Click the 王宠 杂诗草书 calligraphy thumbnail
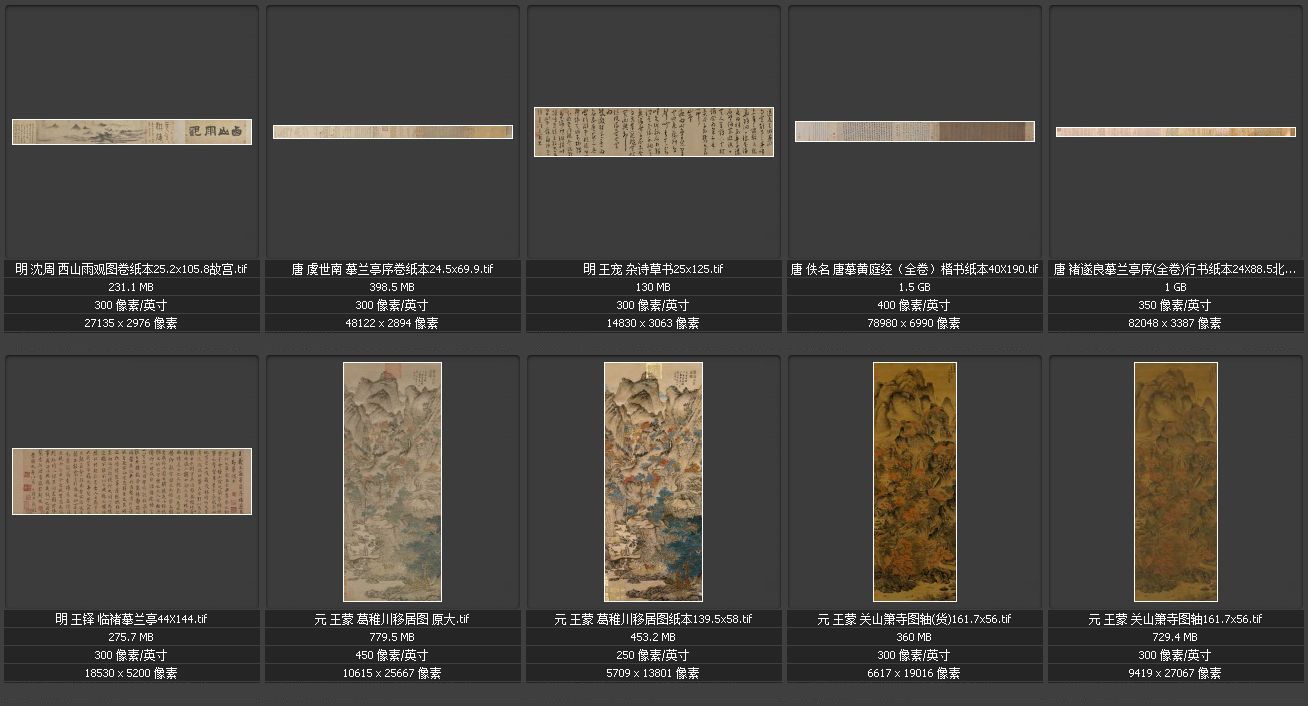Image resolution: width=1308 pixels, height=706 pixels. point(654,132)
